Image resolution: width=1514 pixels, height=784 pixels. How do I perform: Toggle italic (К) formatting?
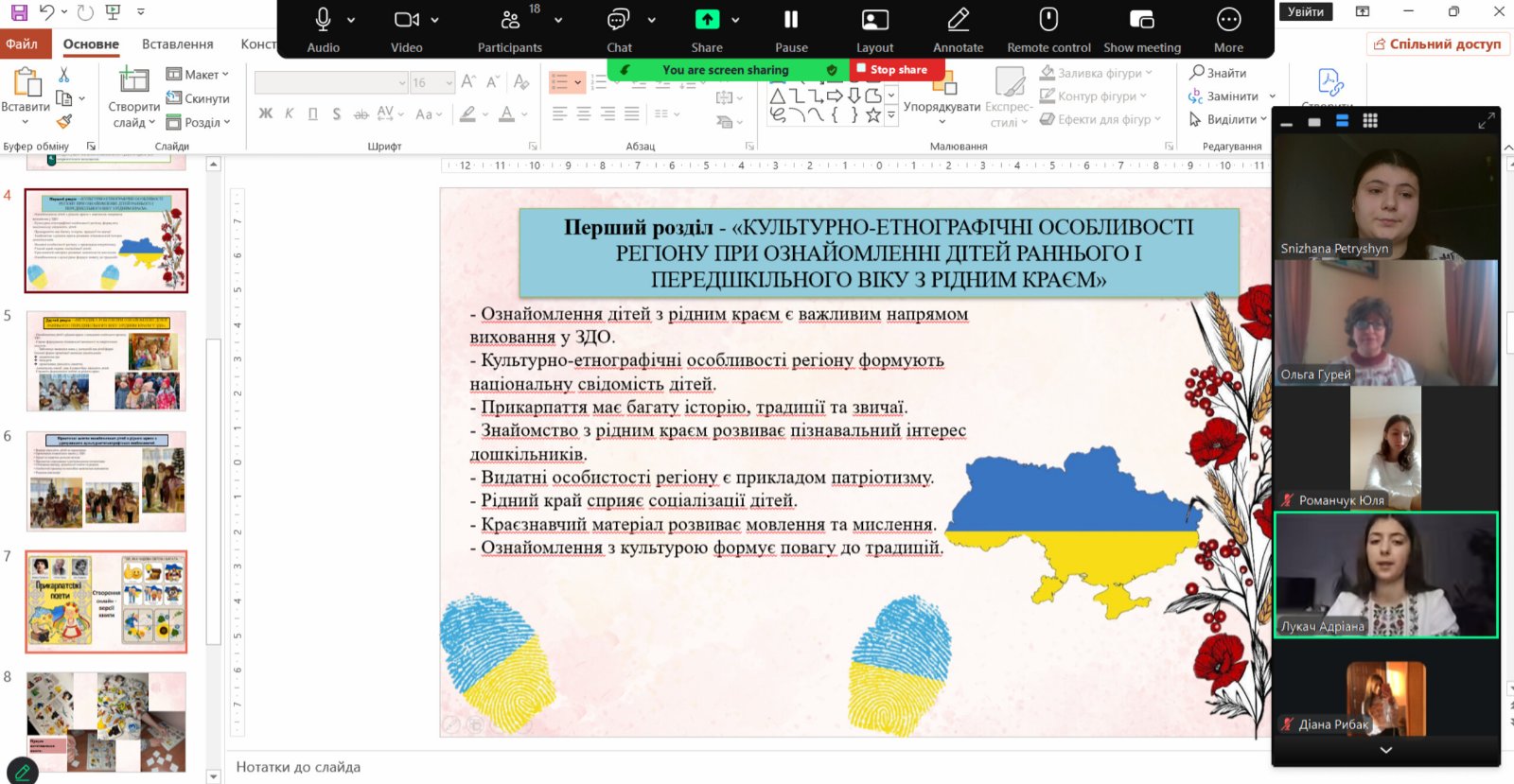click(289, 113)
